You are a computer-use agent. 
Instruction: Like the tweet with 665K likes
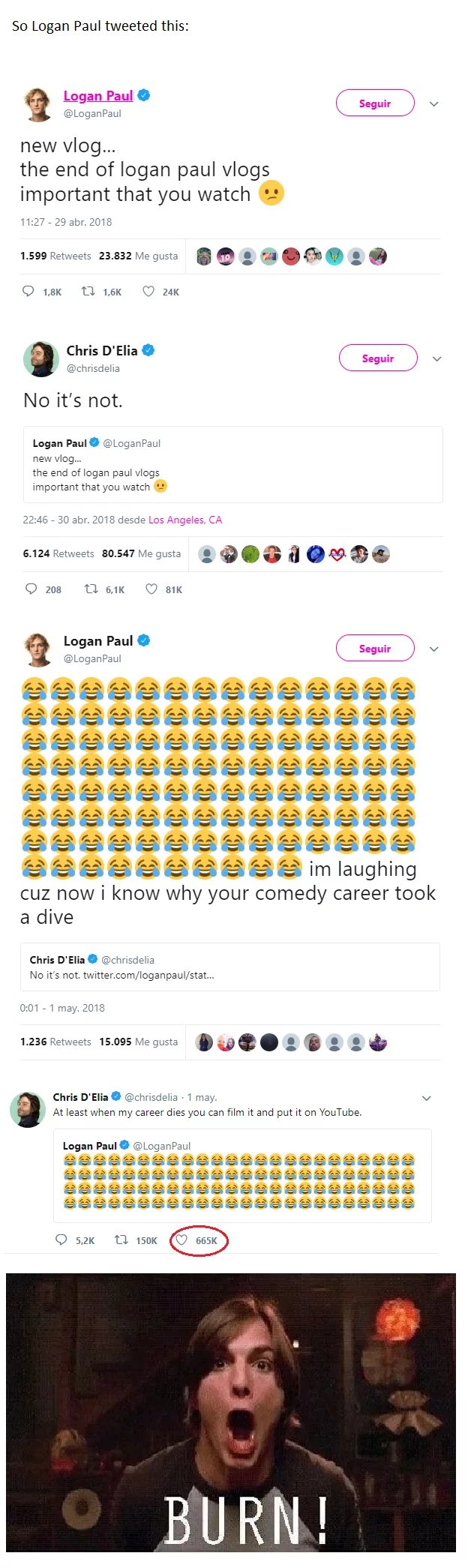coord(181,1240)
